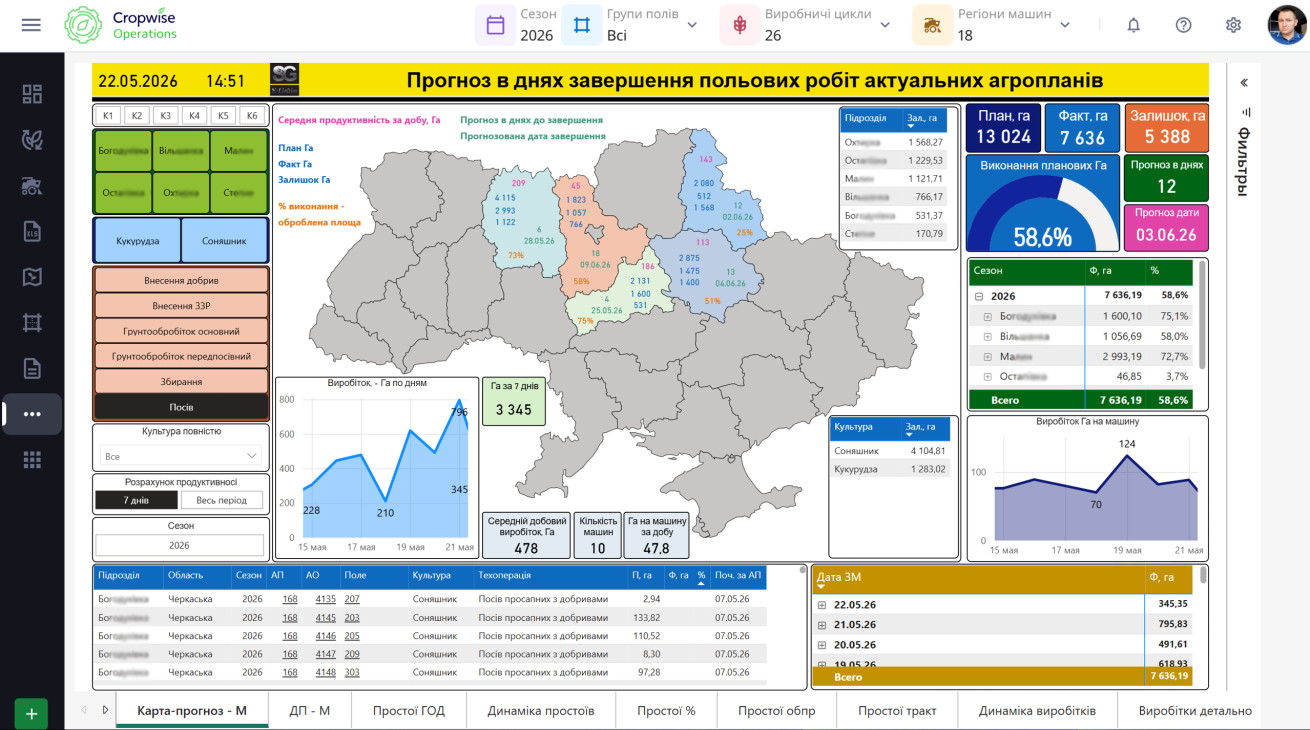
Task: Toggle the K1 cluster slicer
Action: tap(108, 115)
